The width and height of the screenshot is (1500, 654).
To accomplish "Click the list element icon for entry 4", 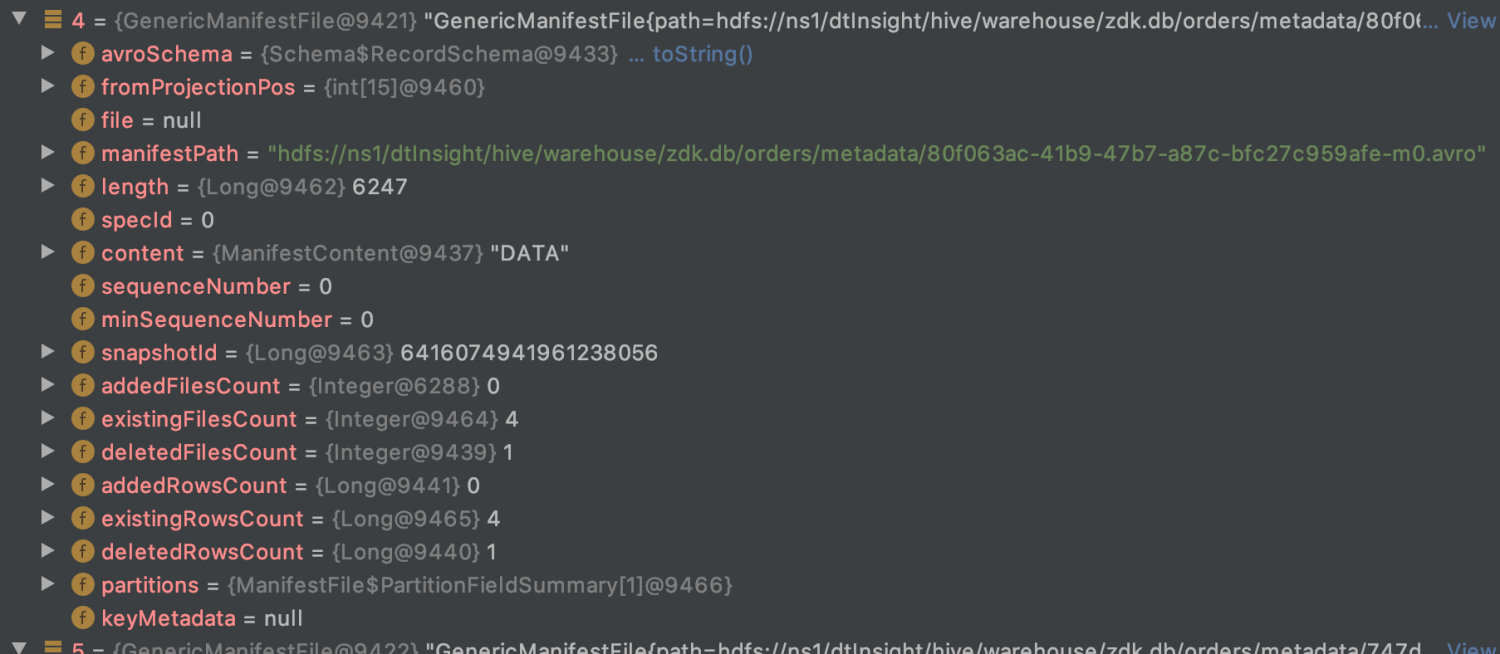I will coord(54,20).
